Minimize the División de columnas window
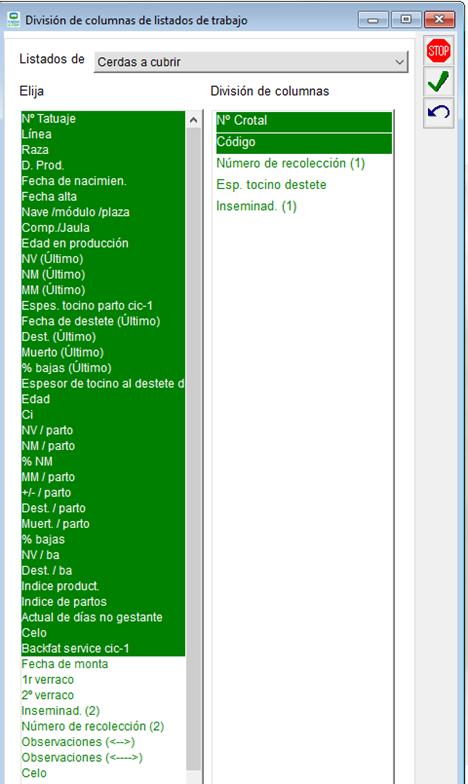Image resolution: width=468 pixels, height=784 pixels. coord(373,20)
